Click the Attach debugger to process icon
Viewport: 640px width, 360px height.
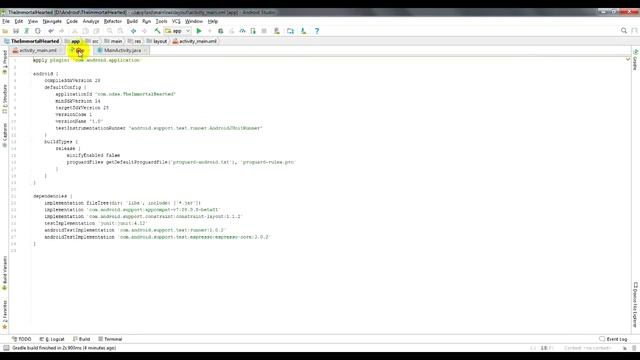click(253, 31)
